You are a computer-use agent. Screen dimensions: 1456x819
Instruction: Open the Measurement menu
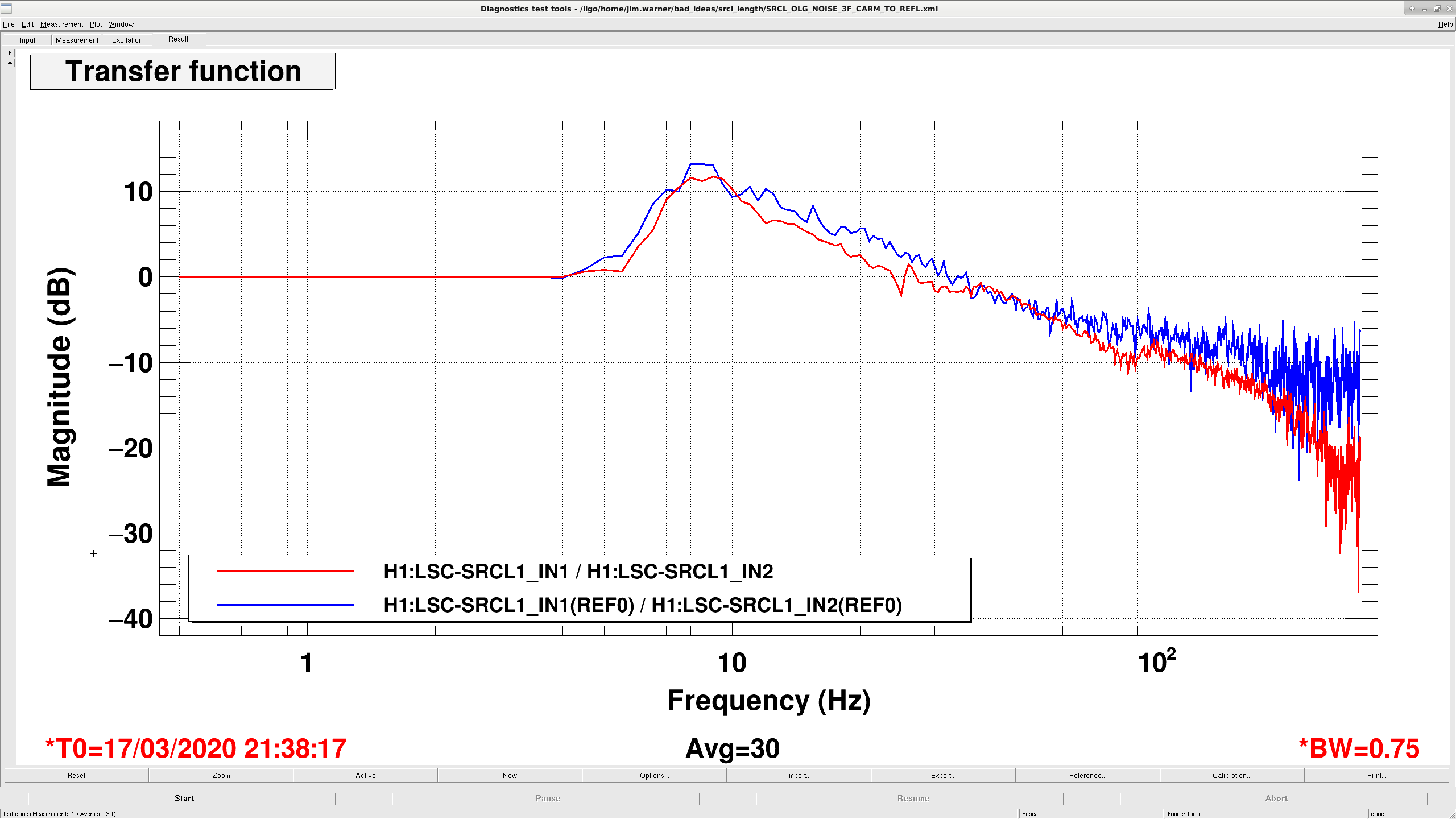[x=61, y=24]
